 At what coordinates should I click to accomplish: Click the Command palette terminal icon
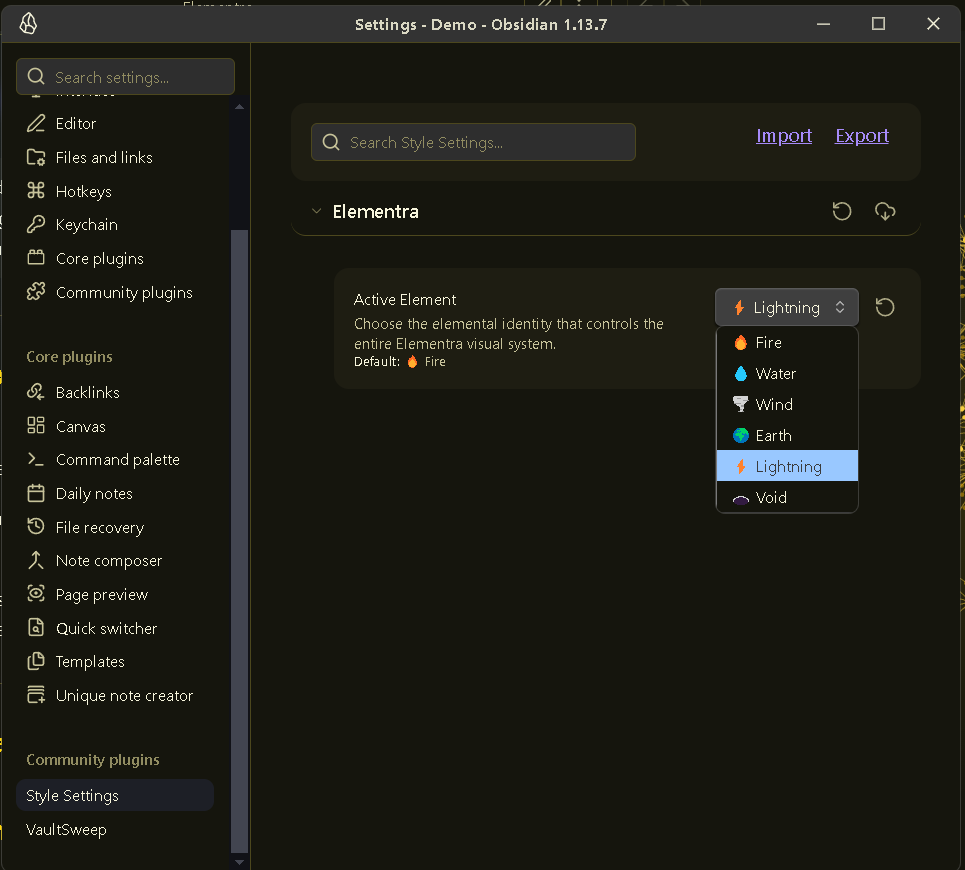pos(36,460)
